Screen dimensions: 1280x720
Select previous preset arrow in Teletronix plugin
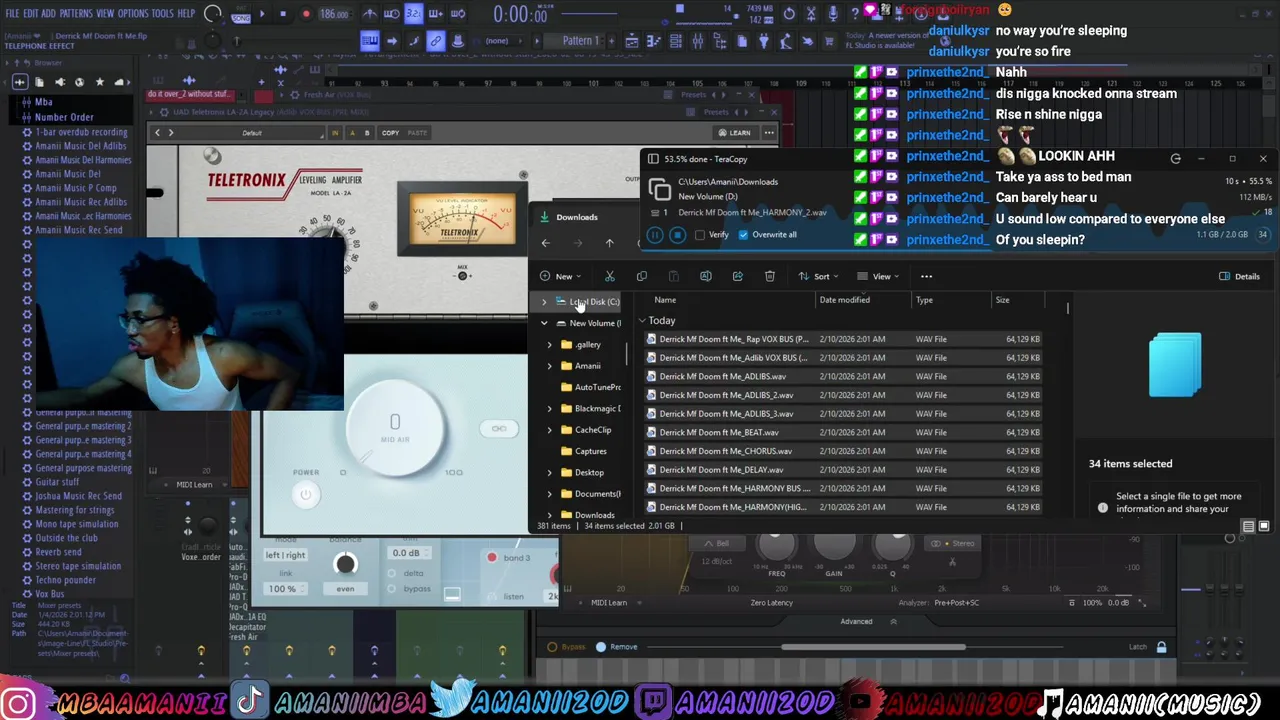pyautogui.click(x=157, y=133)
